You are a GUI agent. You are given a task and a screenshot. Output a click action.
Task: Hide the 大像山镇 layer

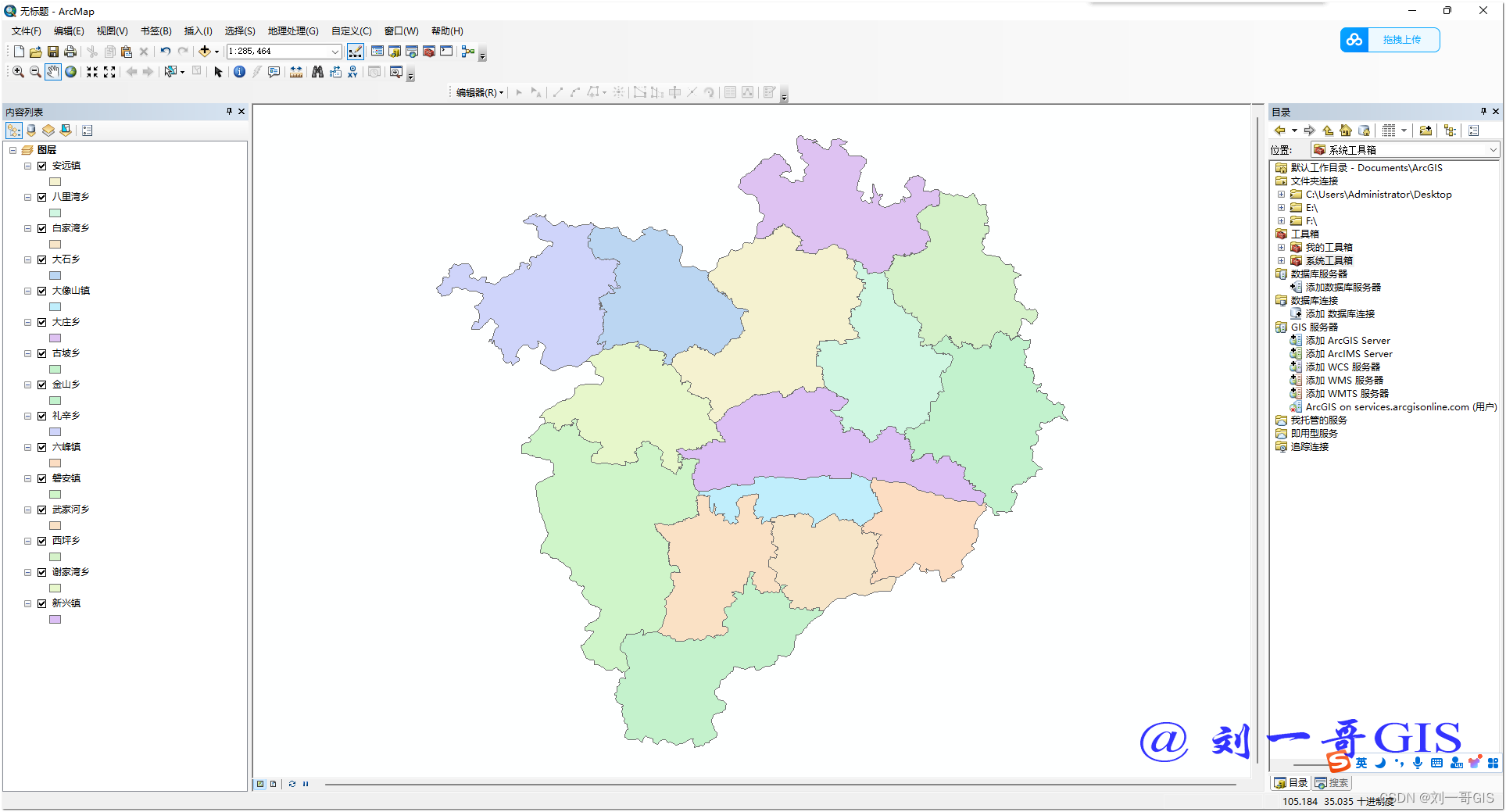(x=42, y=291)
